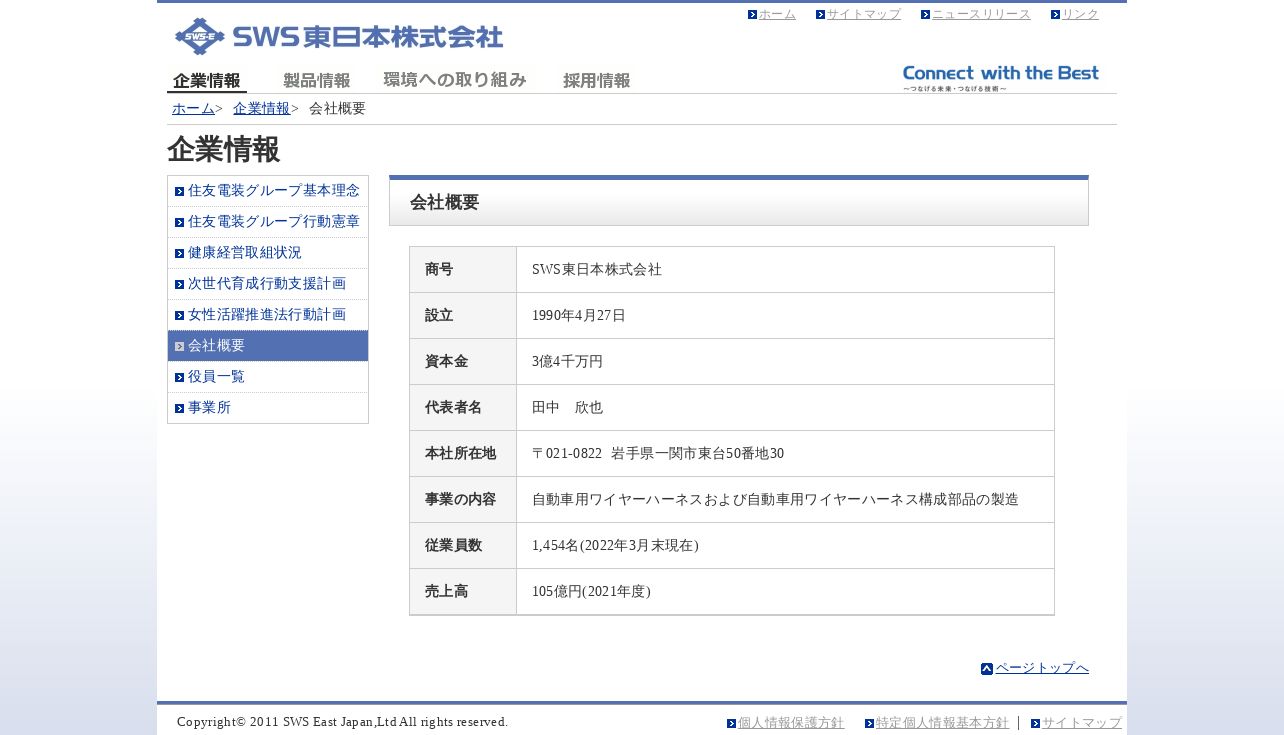Click the 1990年4月27日 value
This screenshot has height=735, width=1284.
[x=579, y=315]
